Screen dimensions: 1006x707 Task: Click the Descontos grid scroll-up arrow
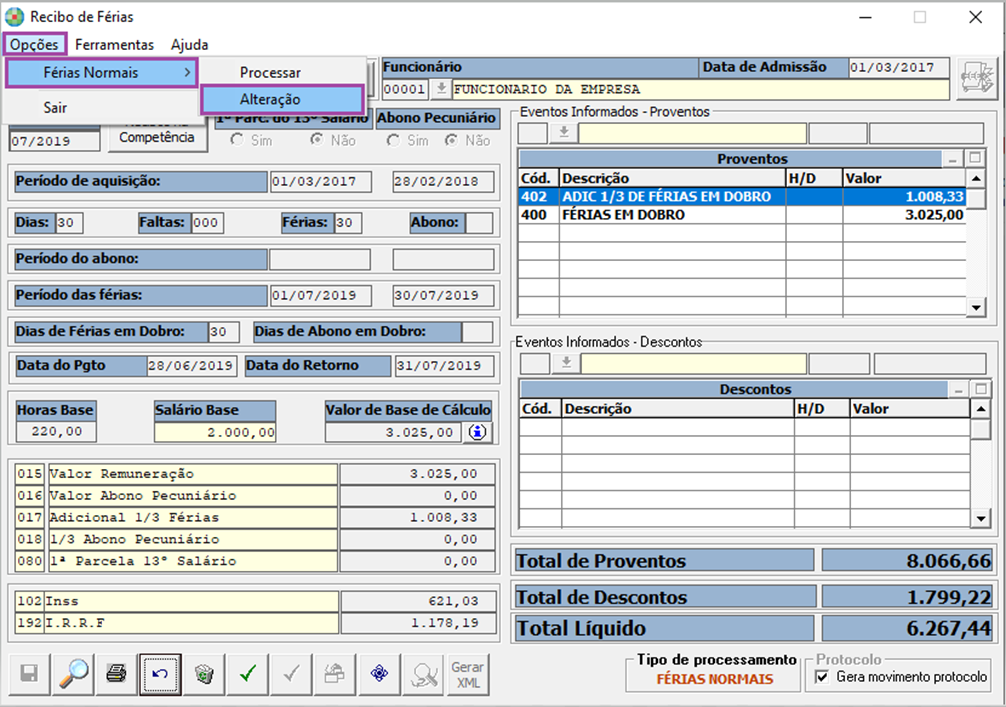980,409
